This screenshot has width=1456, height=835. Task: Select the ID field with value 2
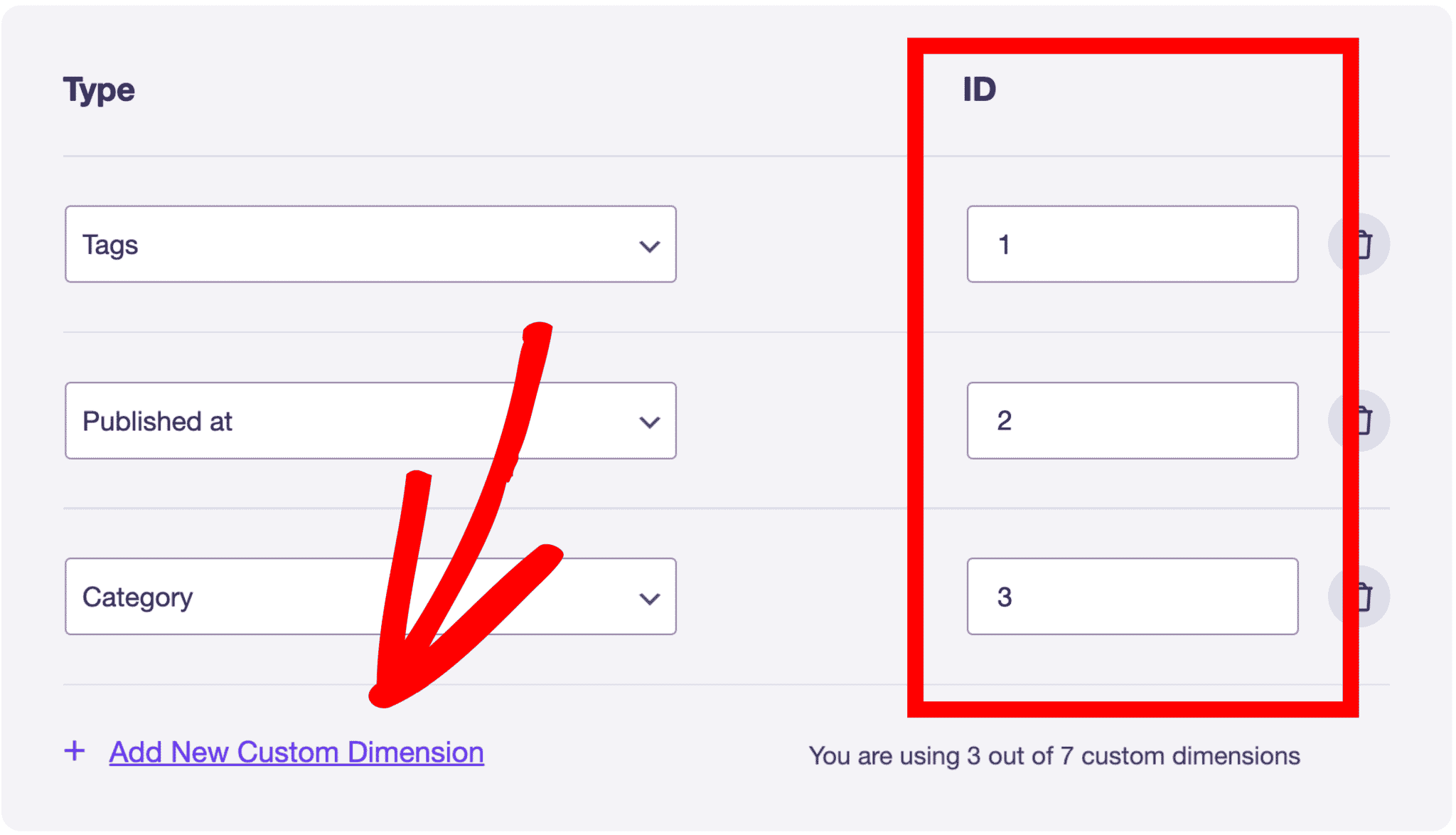1132,420
